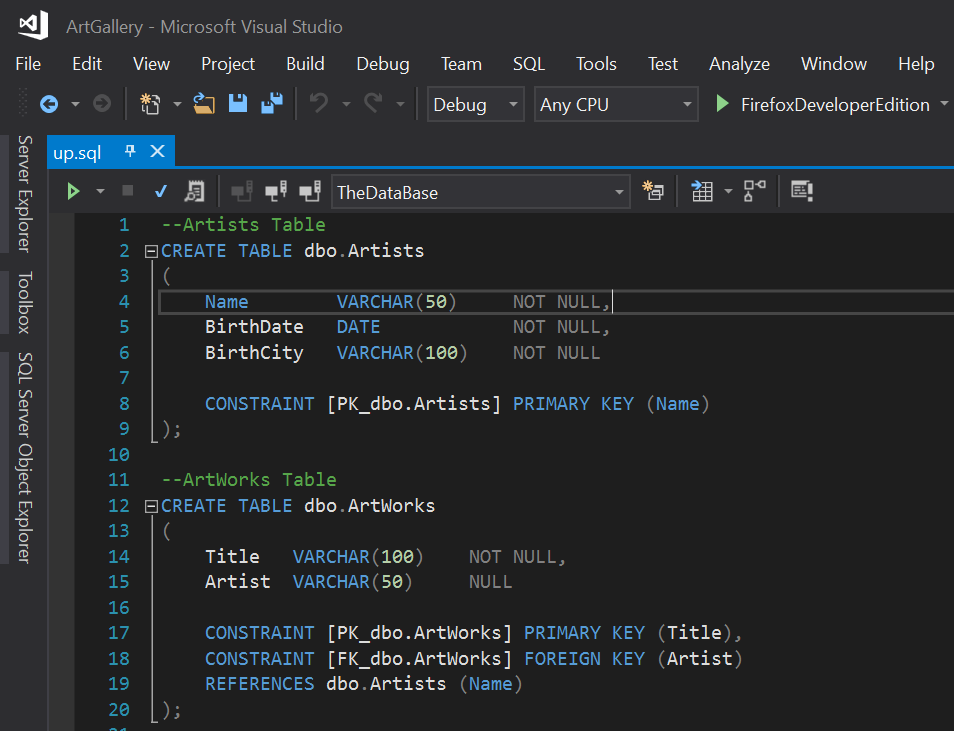
Task: Click the Open File folder icon
Action: click(204, 104)
